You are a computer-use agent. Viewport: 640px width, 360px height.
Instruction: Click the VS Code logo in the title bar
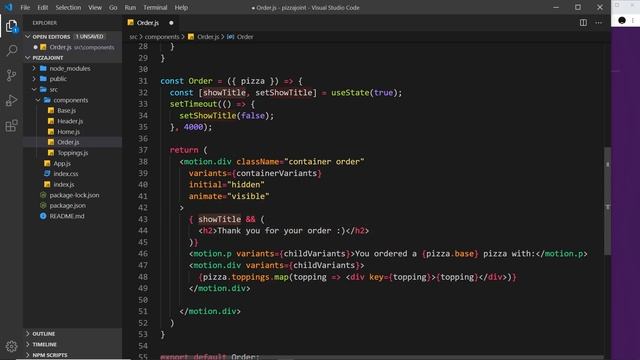tap(9, 7)
